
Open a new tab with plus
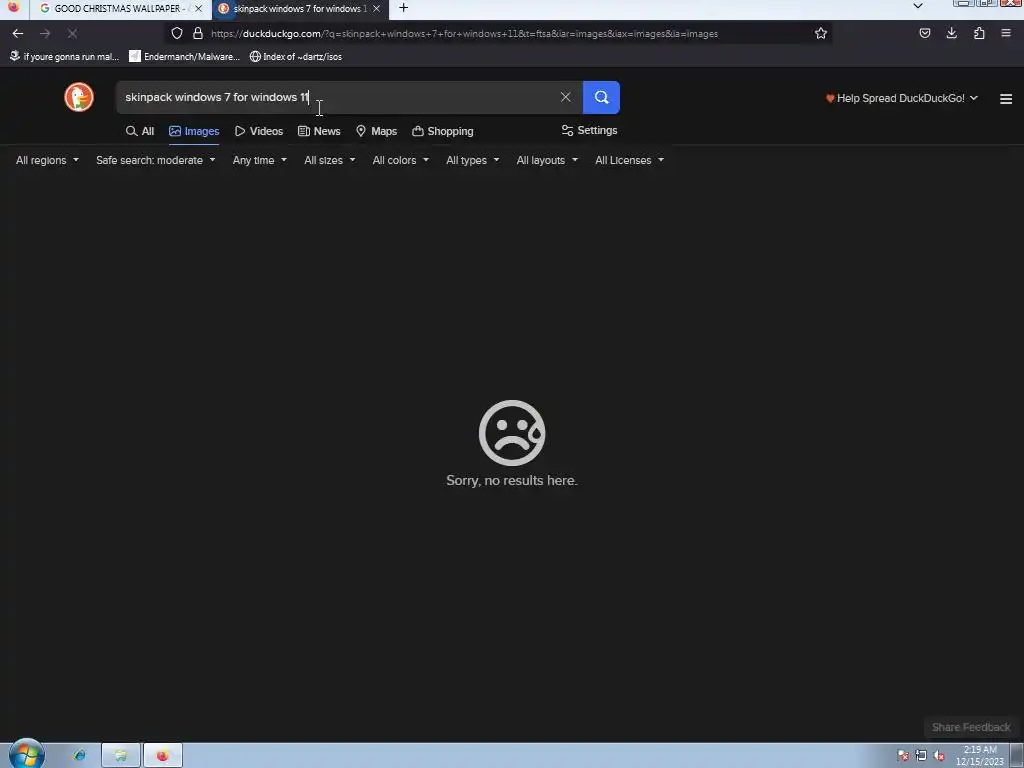point(404,8)
